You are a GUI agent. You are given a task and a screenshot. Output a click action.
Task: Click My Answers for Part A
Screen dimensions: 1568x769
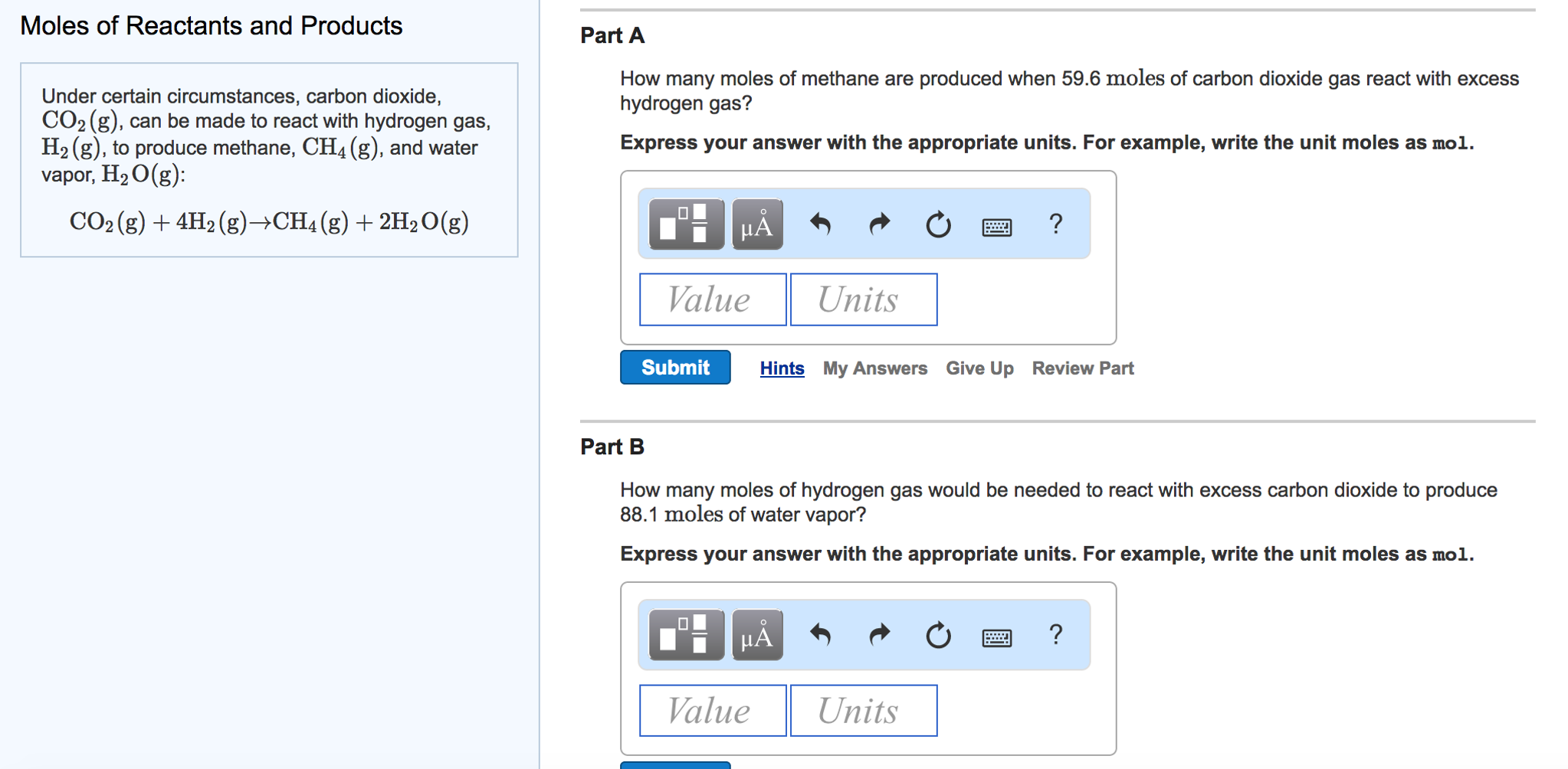click(874, 368)
